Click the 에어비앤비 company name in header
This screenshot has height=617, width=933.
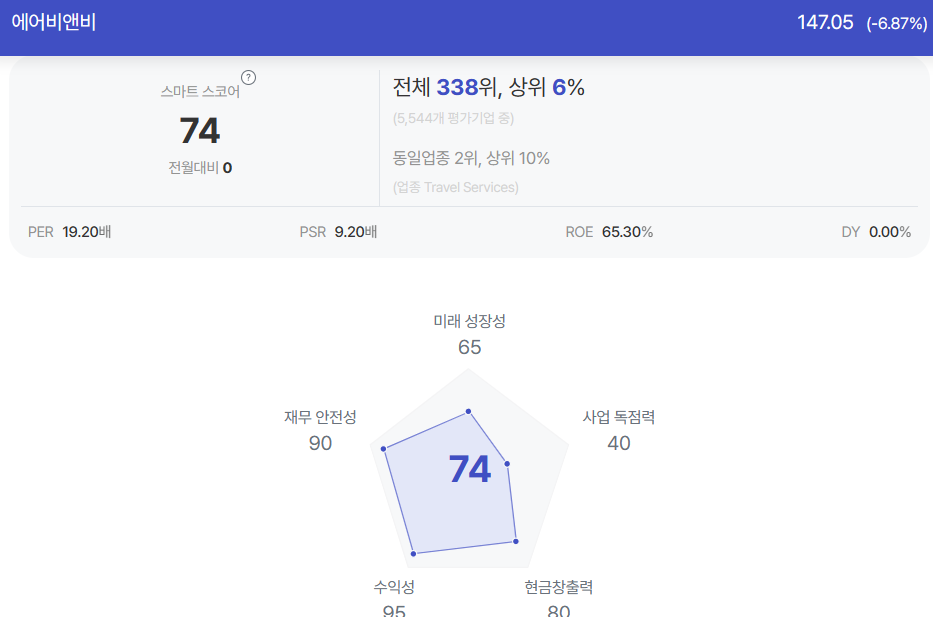click(x=54, y=22)
